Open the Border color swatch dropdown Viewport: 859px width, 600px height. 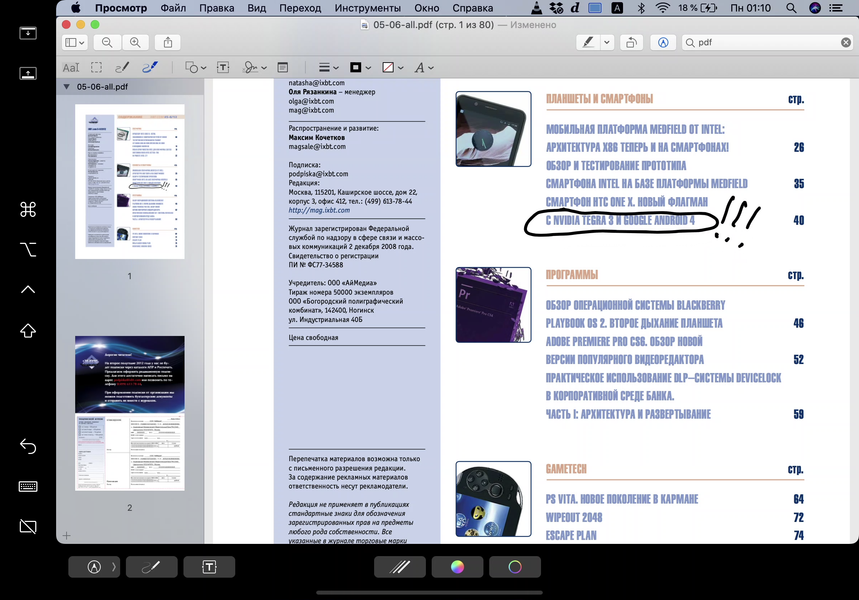pyautogui.click(x=360, y=67)
